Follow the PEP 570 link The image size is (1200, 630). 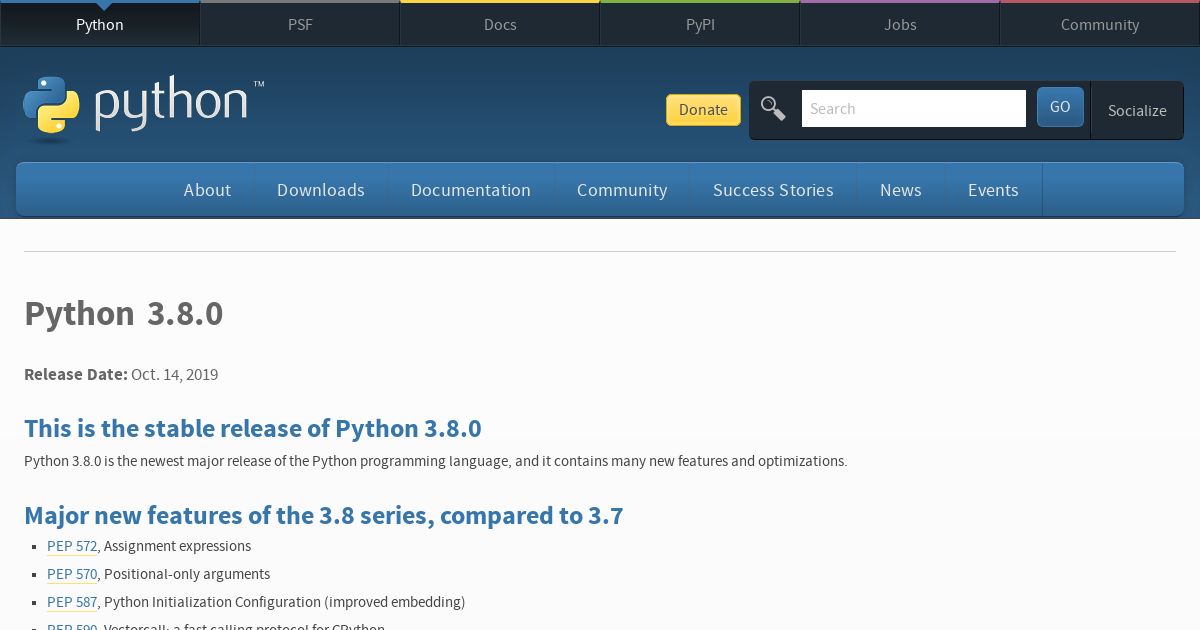coord(72,574)
